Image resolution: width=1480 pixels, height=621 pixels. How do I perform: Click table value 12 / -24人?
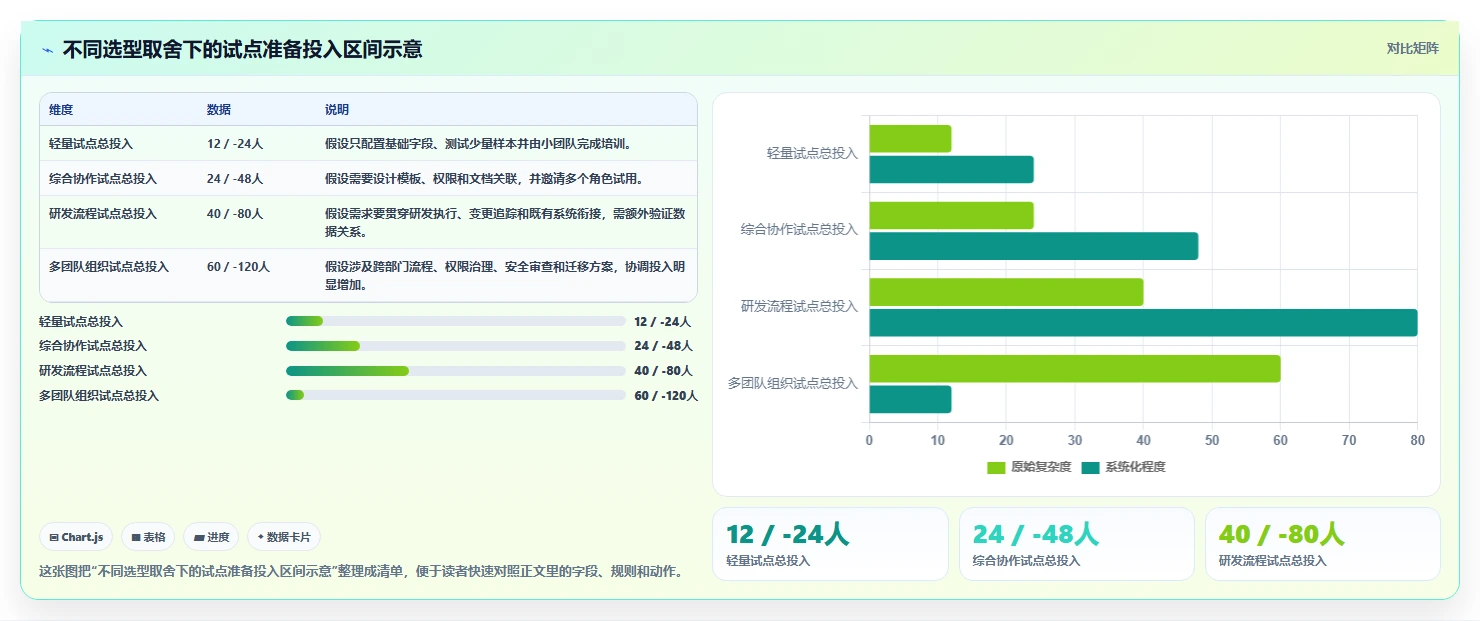click(x=235, y=144)
